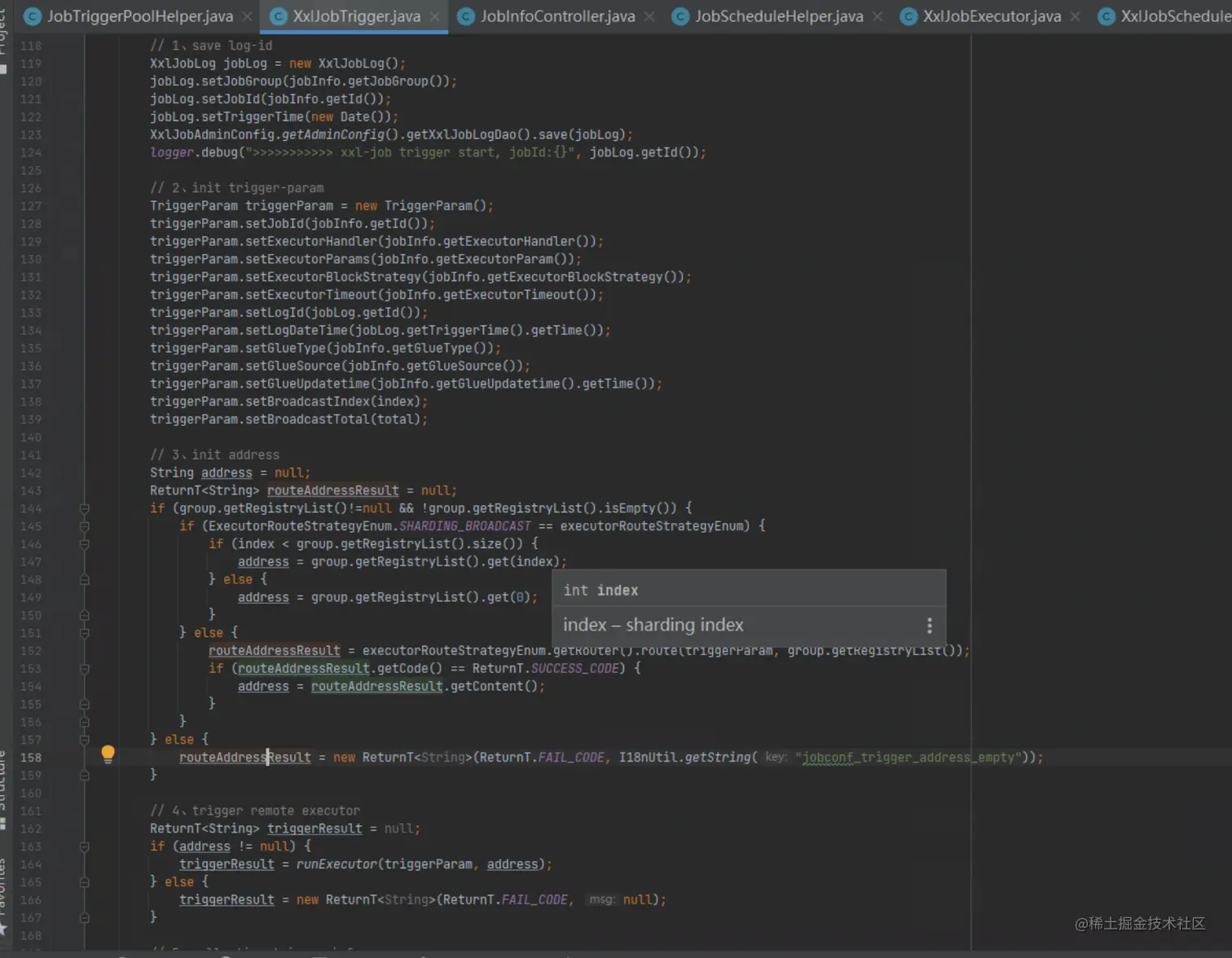Click 'new XxlJobLog()' on line 119

344,64
